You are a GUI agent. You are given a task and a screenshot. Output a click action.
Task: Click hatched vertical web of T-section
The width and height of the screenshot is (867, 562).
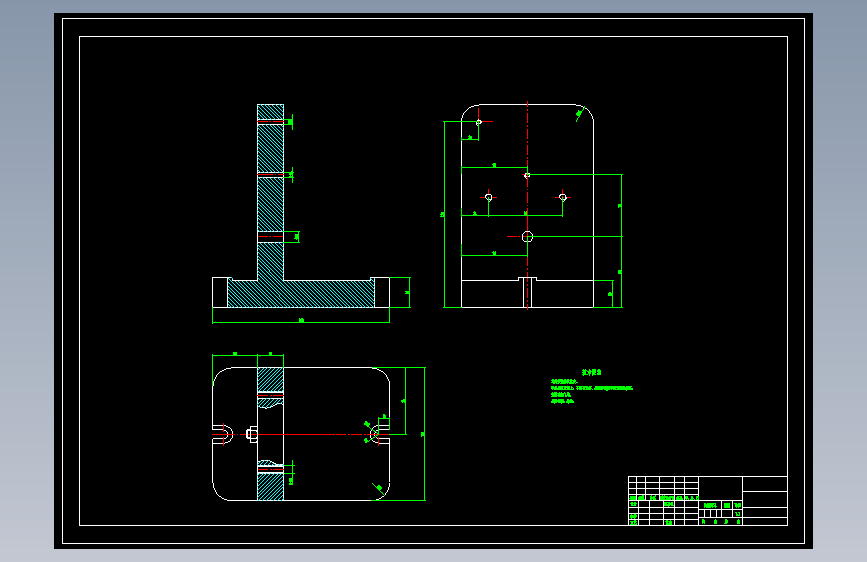[x=270, y=191]
